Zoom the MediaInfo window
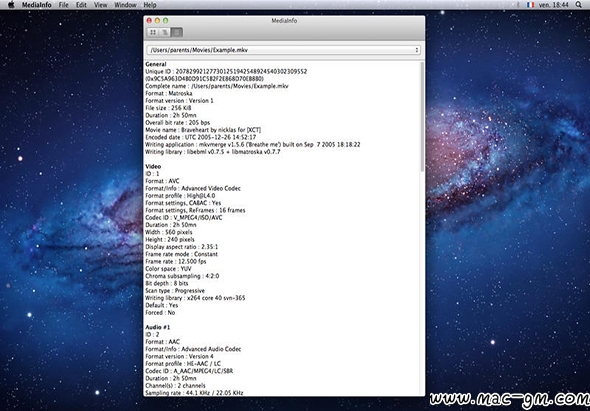The width and height of the screenshot is (590, 411). point(166,21)
